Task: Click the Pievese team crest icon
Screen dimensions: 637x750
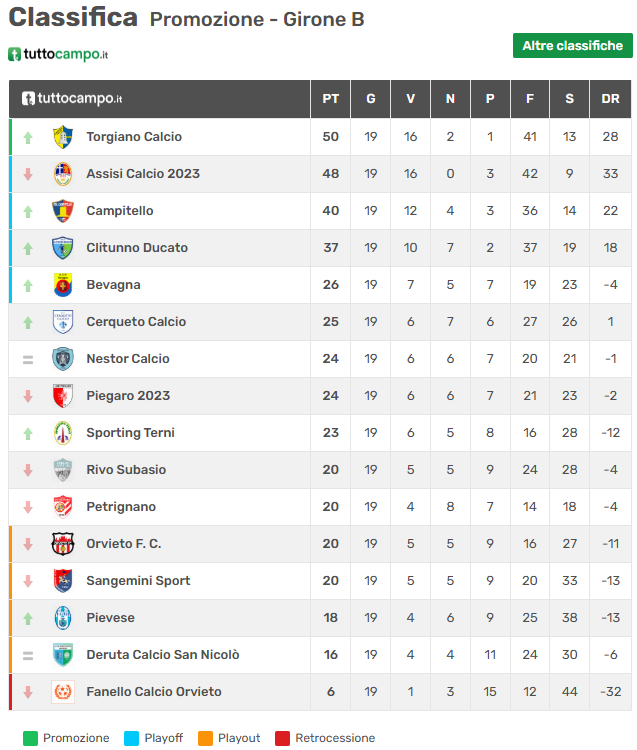Action: pyautogui.click(x=63, y=618)
